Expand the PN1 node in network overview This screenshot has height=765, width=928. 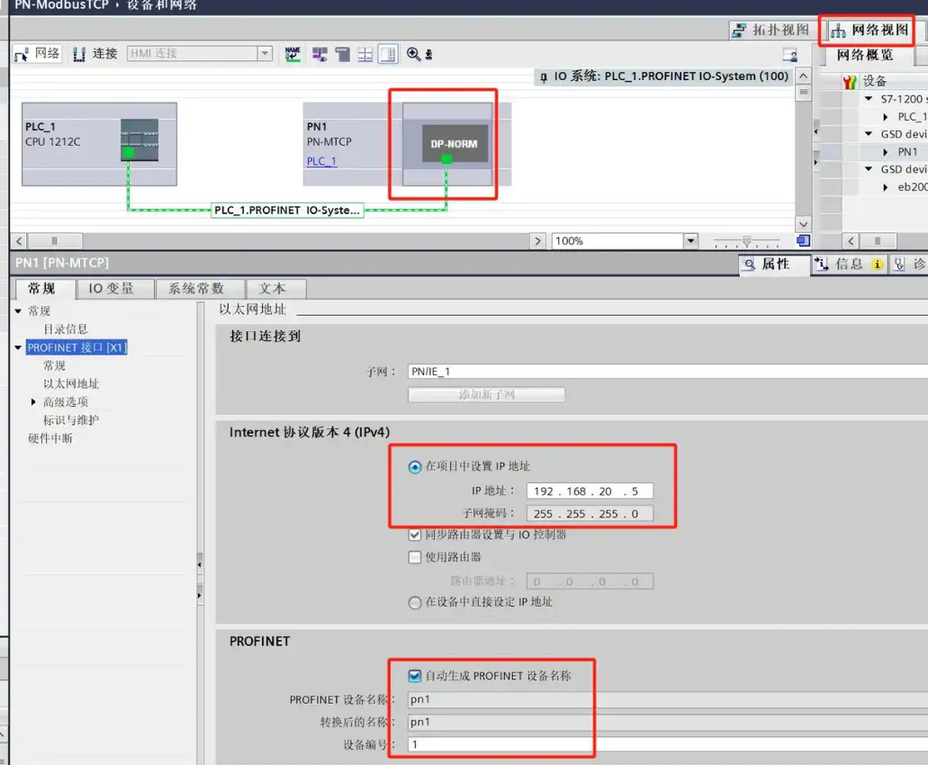[x=885, y=152]
